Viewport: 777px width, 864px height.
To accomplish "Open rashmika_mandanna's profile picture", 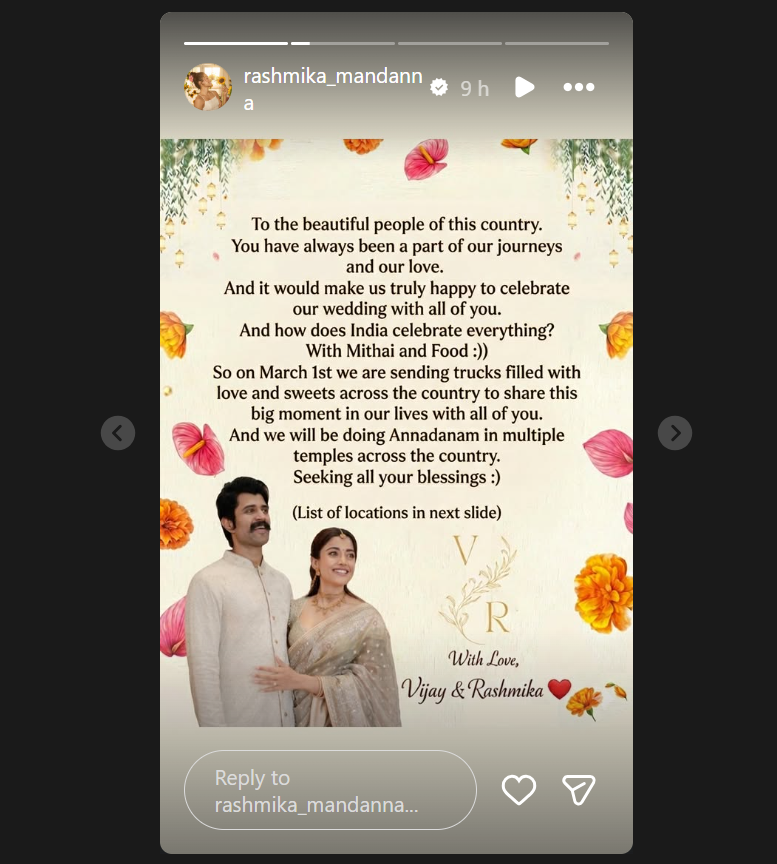I will click(208, 87).
